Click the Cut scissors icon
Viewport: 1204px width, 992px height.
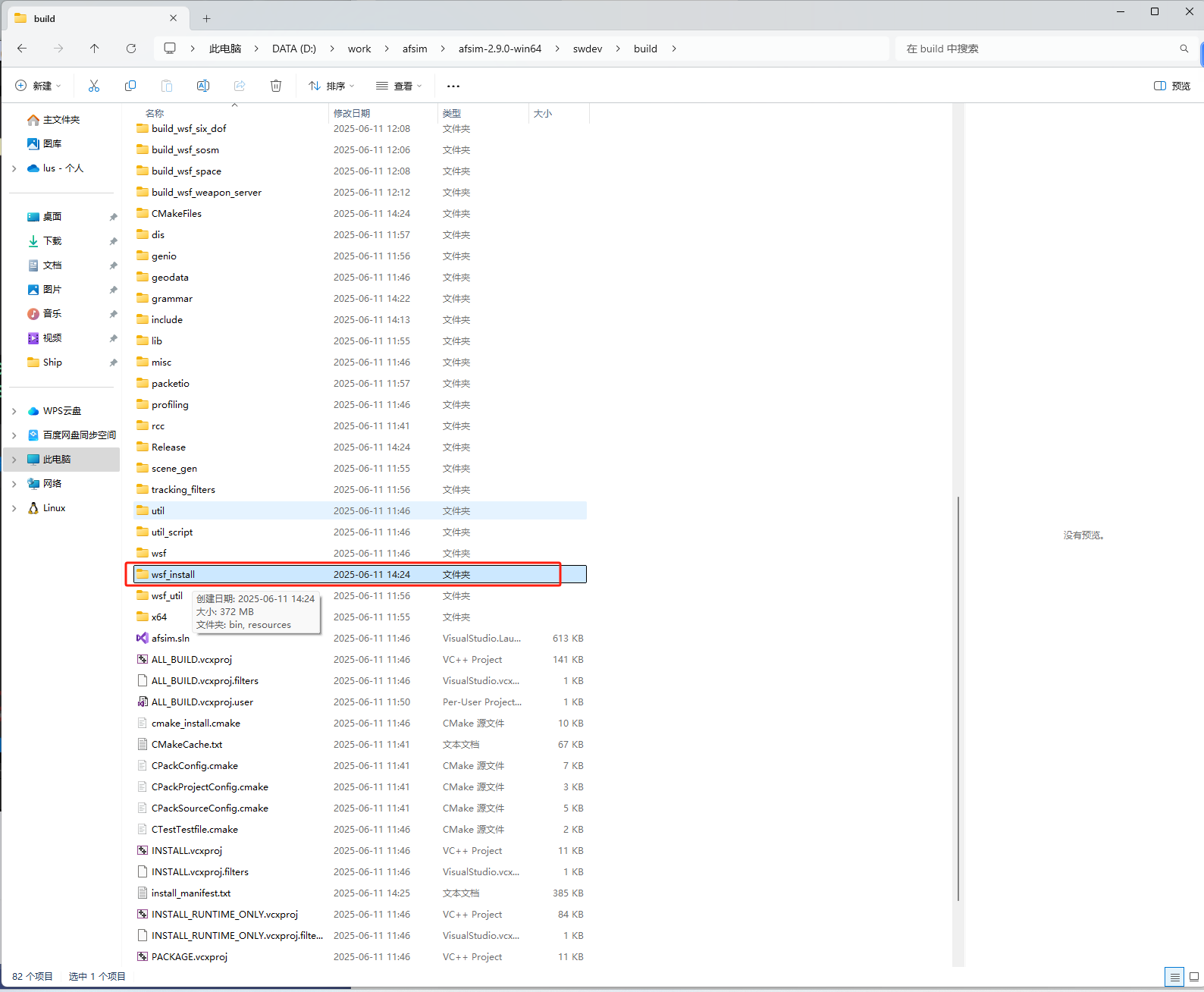coord(94,86)
